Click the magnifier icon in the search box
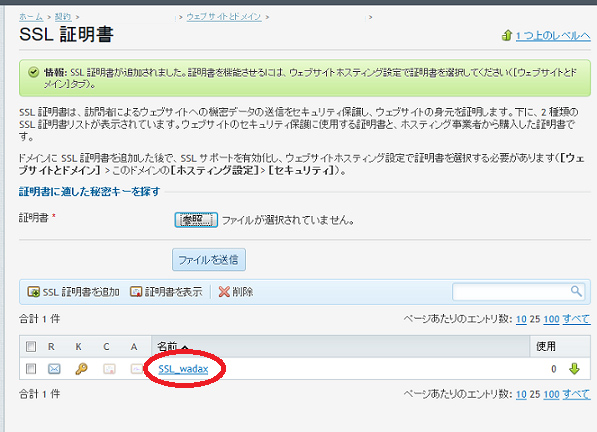Screen dimensions: 597x432 576,292
